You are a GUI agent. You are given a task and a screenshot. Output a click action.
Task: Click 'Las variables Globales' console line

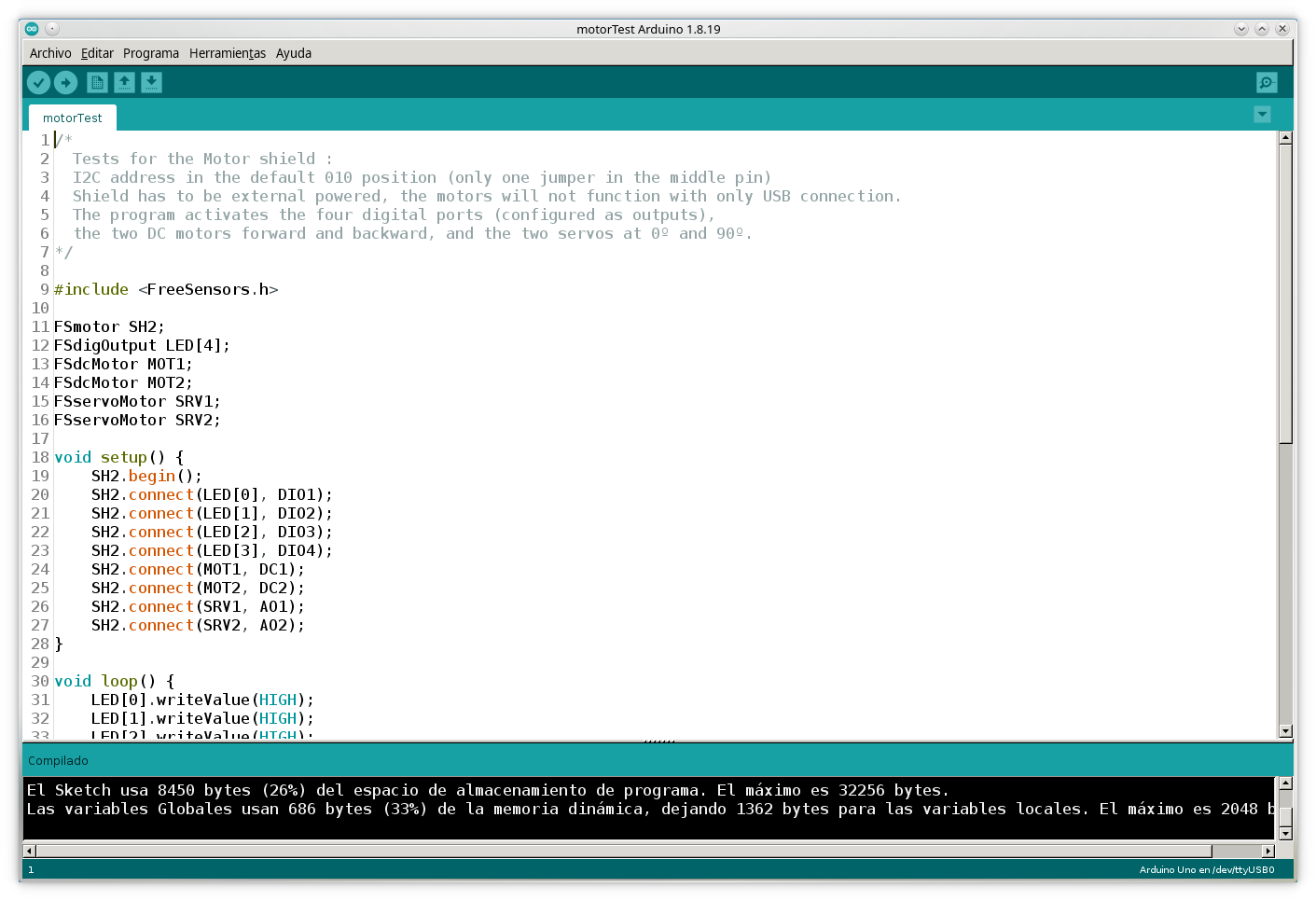point(650,809)
